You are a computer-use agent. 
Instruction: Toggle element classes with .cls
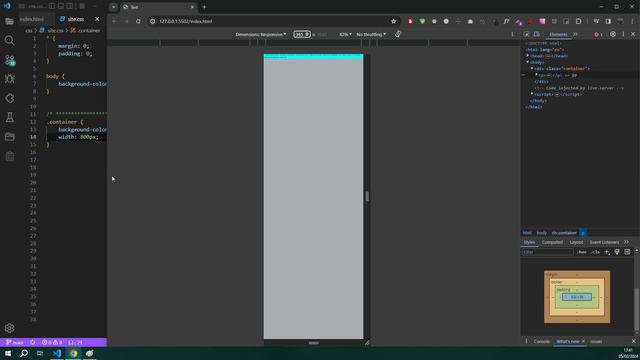click(595, 252)
